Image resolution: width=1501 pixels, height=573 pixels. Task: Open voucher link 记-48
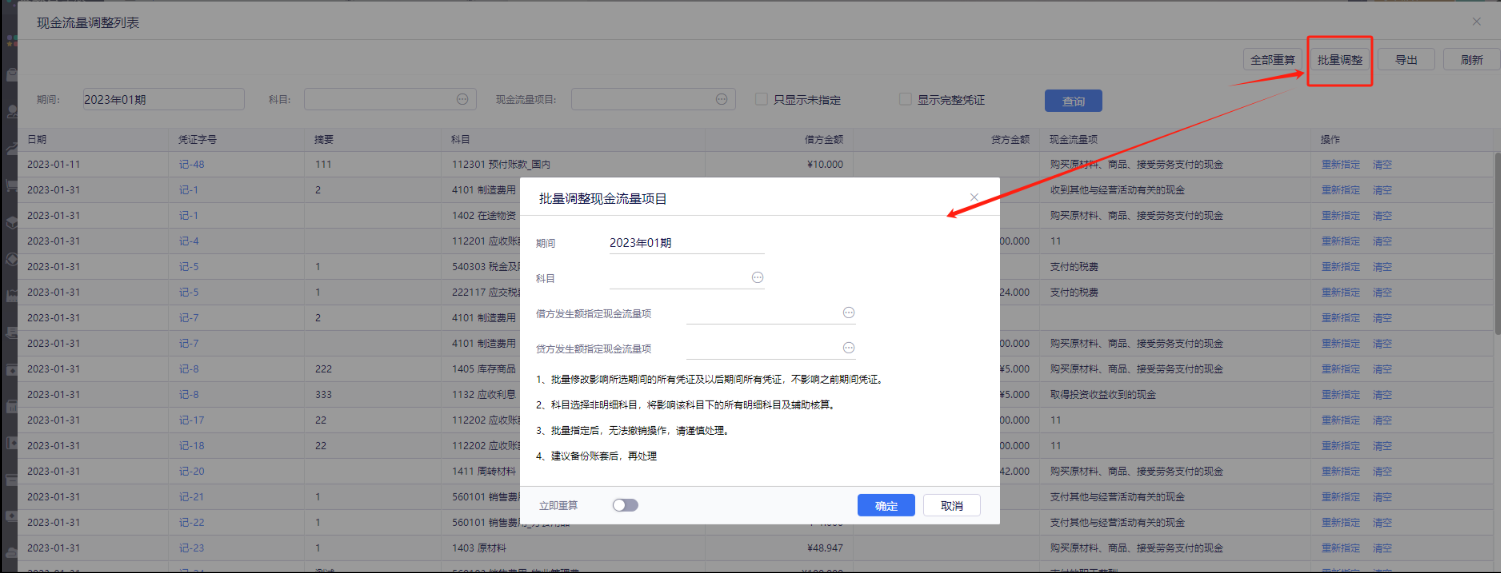tap(191, 164)
